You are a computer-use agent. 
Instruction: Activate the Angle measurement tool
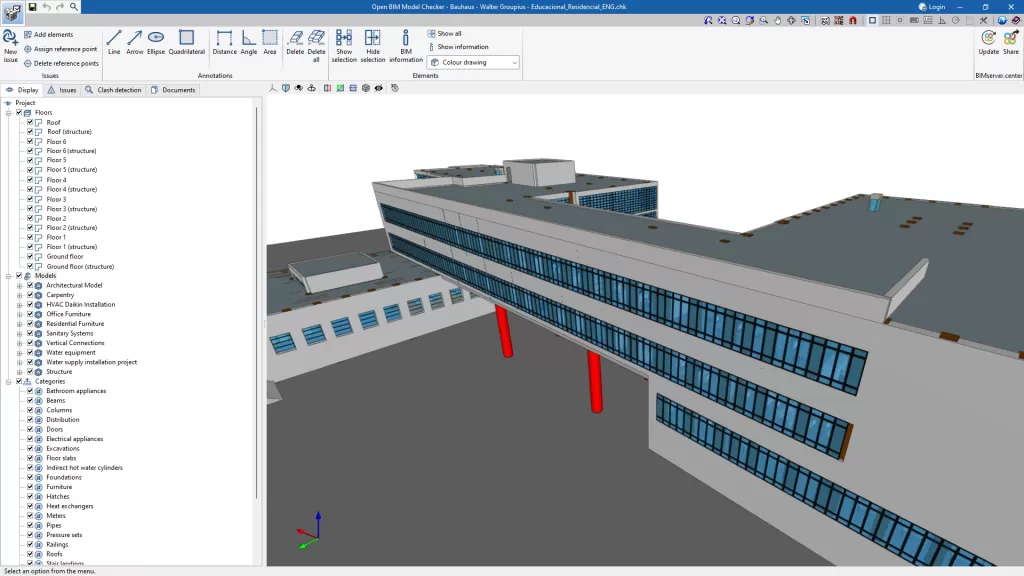pos(249,42)
